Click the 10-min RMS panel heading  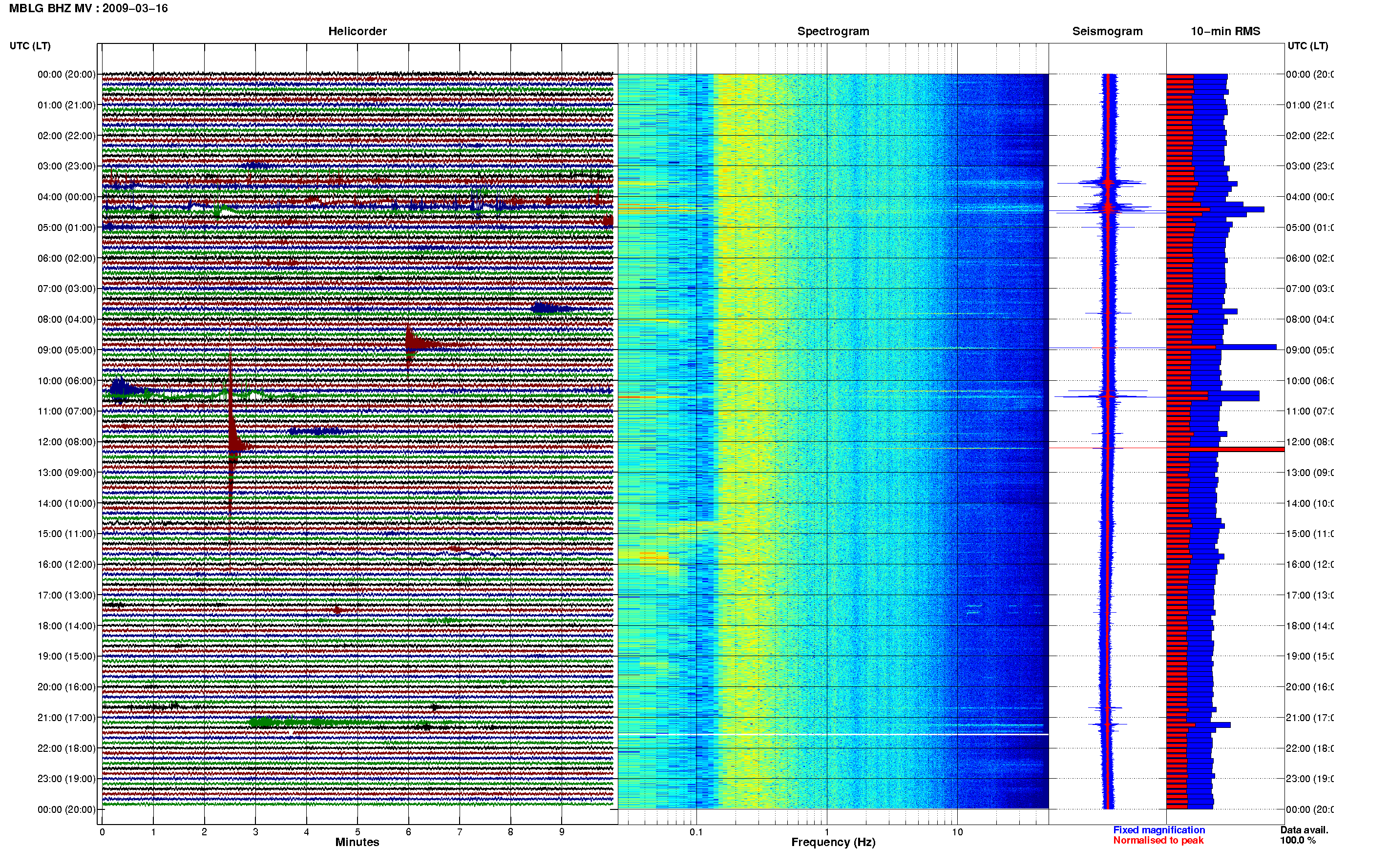pyautogui.click(x=1225, y=32)
